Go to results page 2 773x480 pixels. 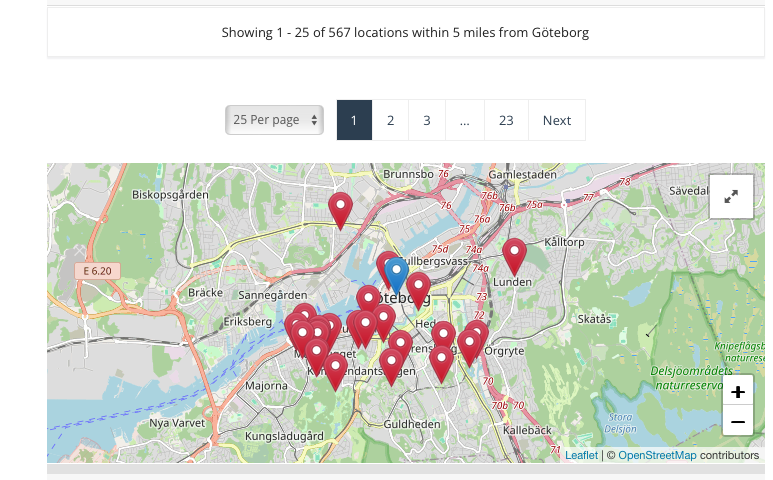pyautogui.click(x=390, y=121)
